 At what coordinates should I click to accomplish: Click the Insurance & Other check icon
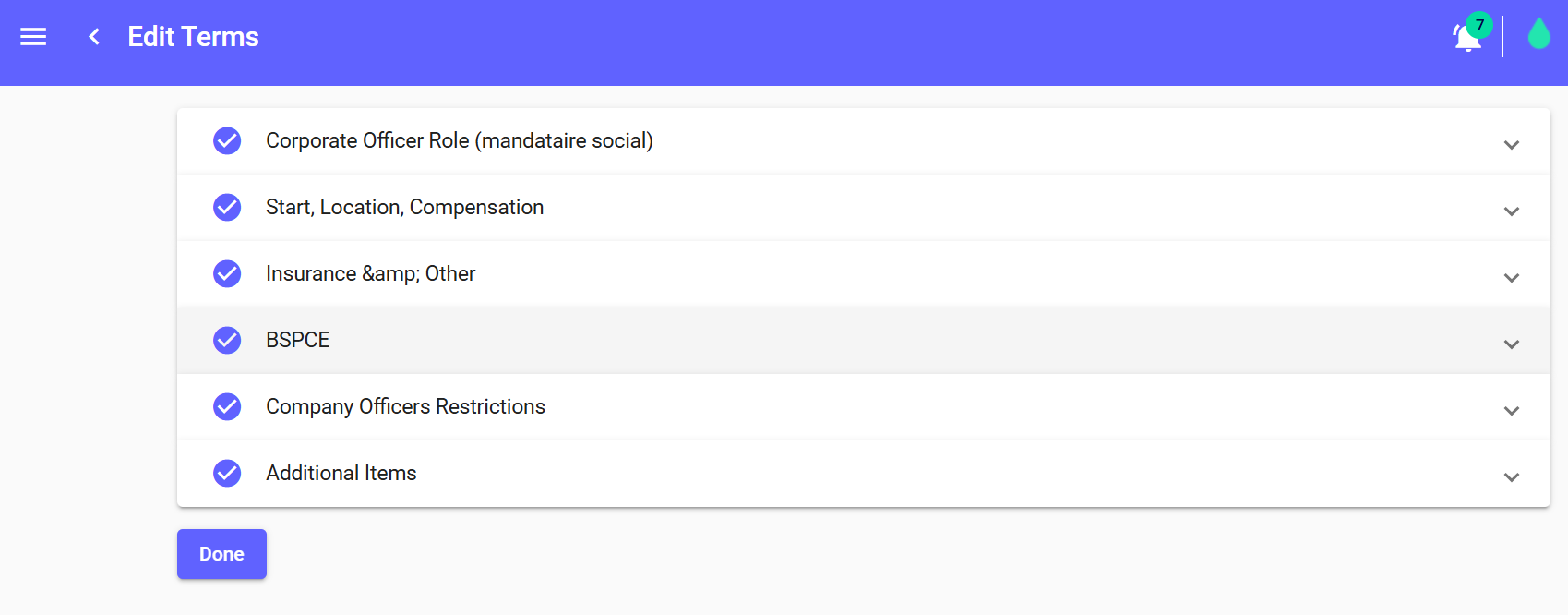click(x=227, y=273)
